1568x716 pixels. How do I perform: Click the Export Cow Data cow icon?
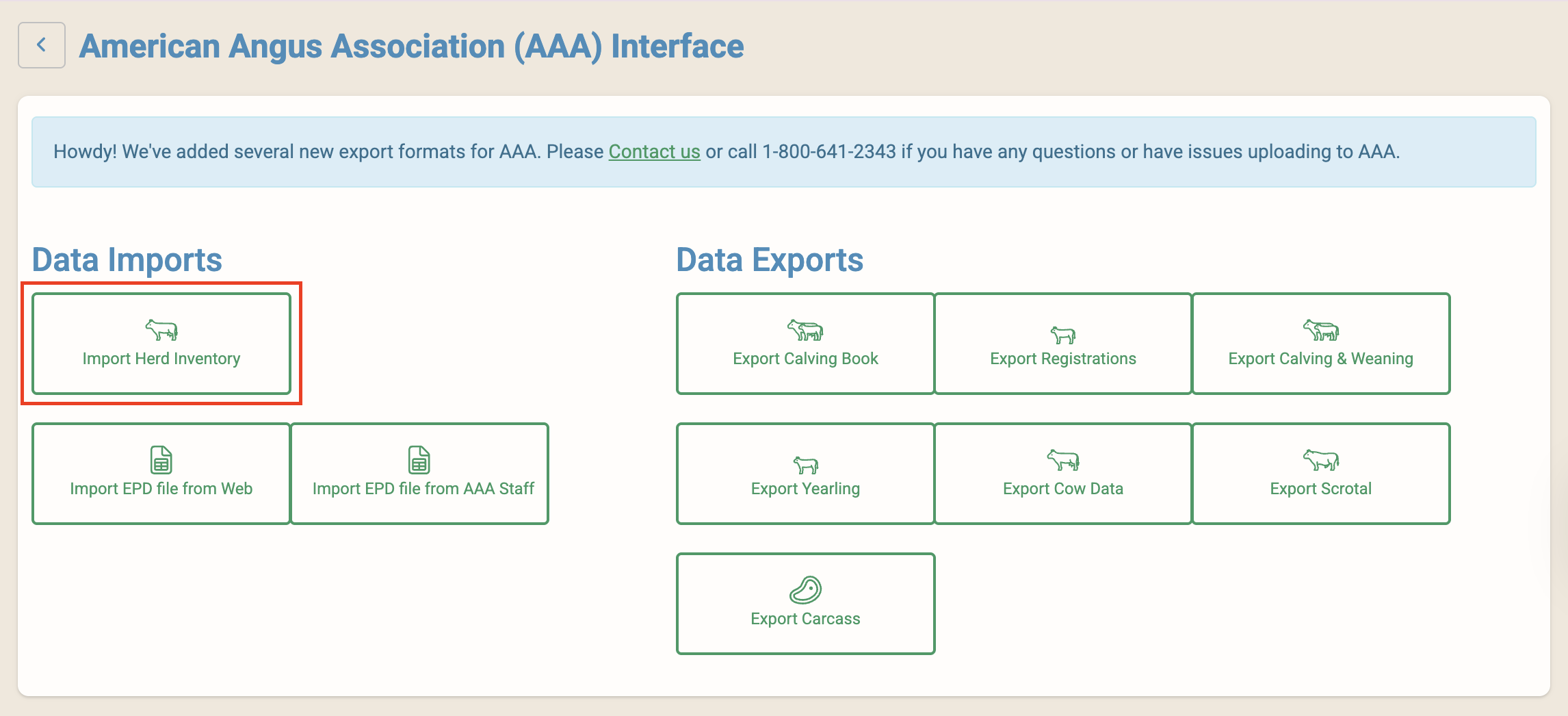coord(1063,460)
